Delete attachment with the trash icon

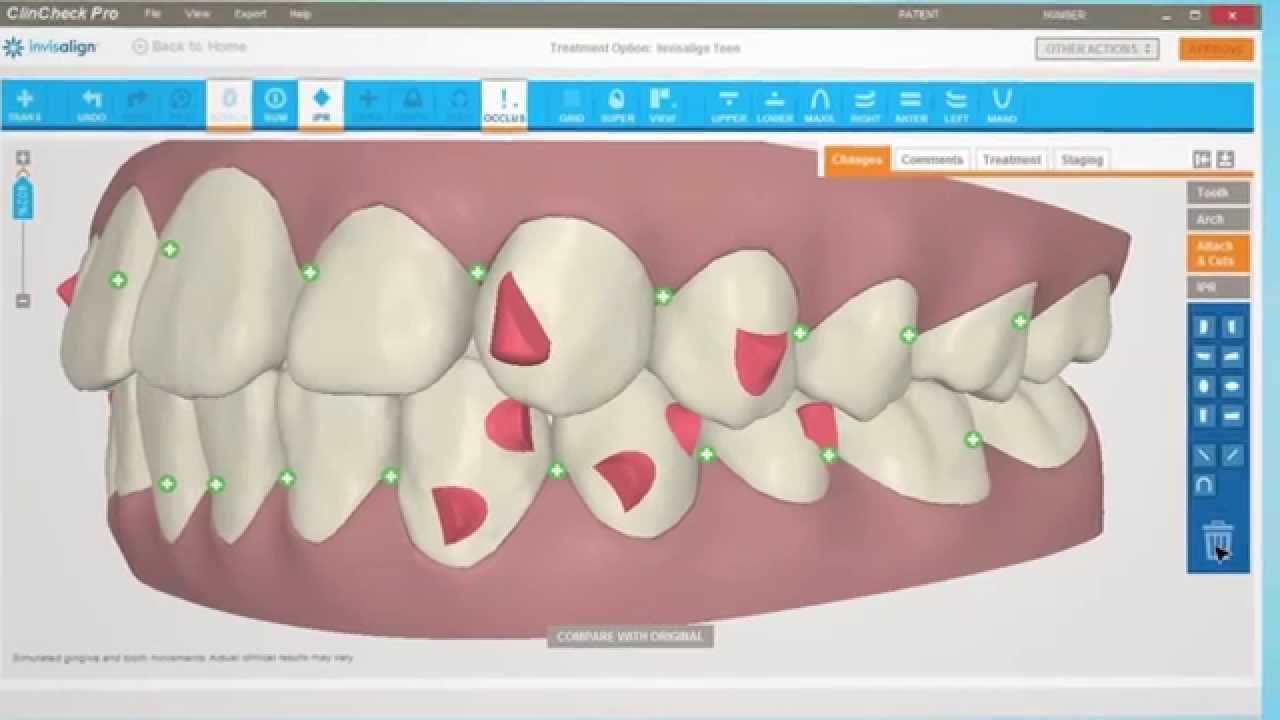coord(1218,543)
